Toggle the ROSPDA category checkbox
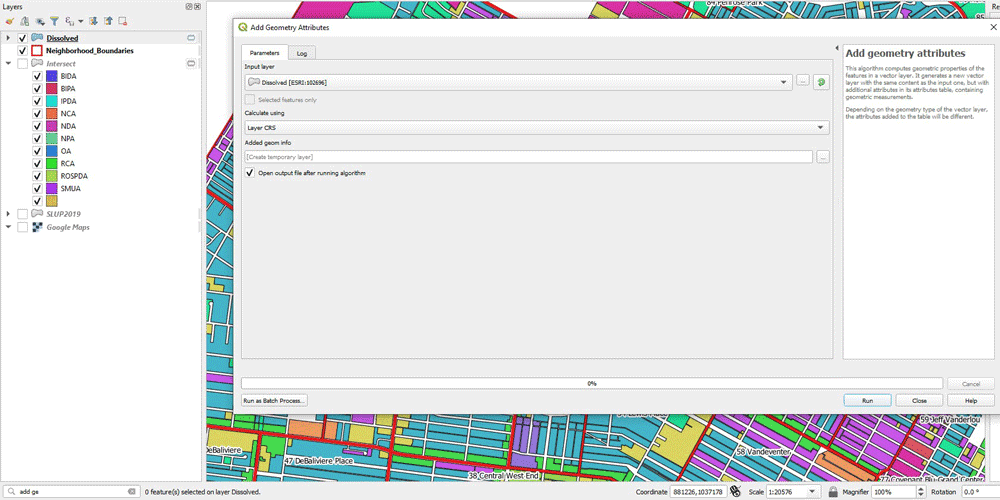Viewport: 1000px width, 500px height. pyautogui.click(x=37, y=176)
